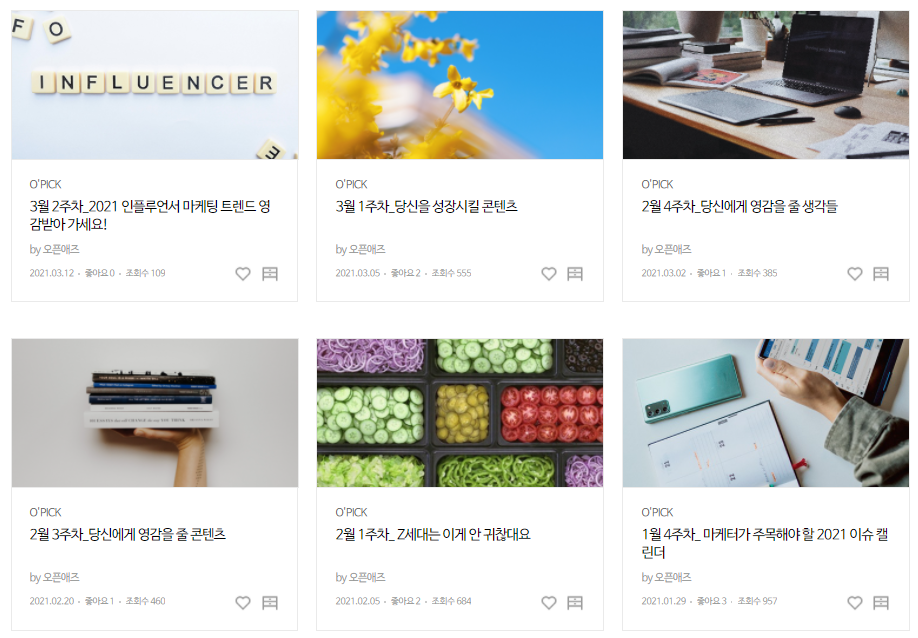The height and width of the screenshot is (638, 918).
Task: Open title 2월 1주차_Z세대는 이게 안 귀찮대요
Action: [433, 534]
